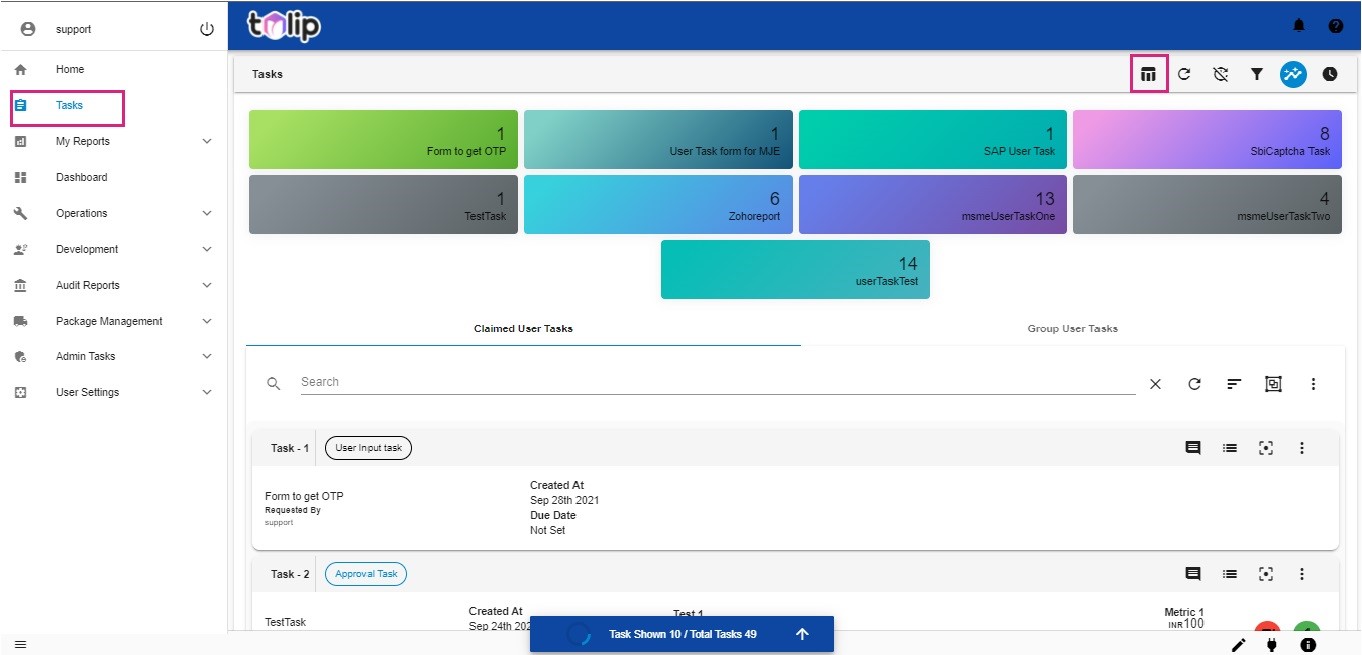
Task: Click the User Input task chip
Action: [x=368, y=448]
